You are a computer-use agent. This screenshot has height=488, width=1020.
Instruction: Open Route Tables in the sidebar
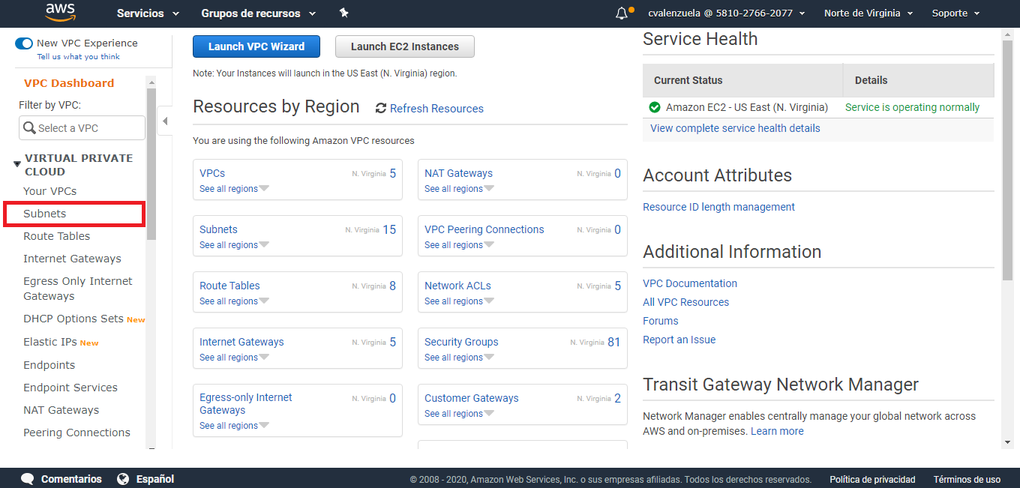click(x=57, y=236)
